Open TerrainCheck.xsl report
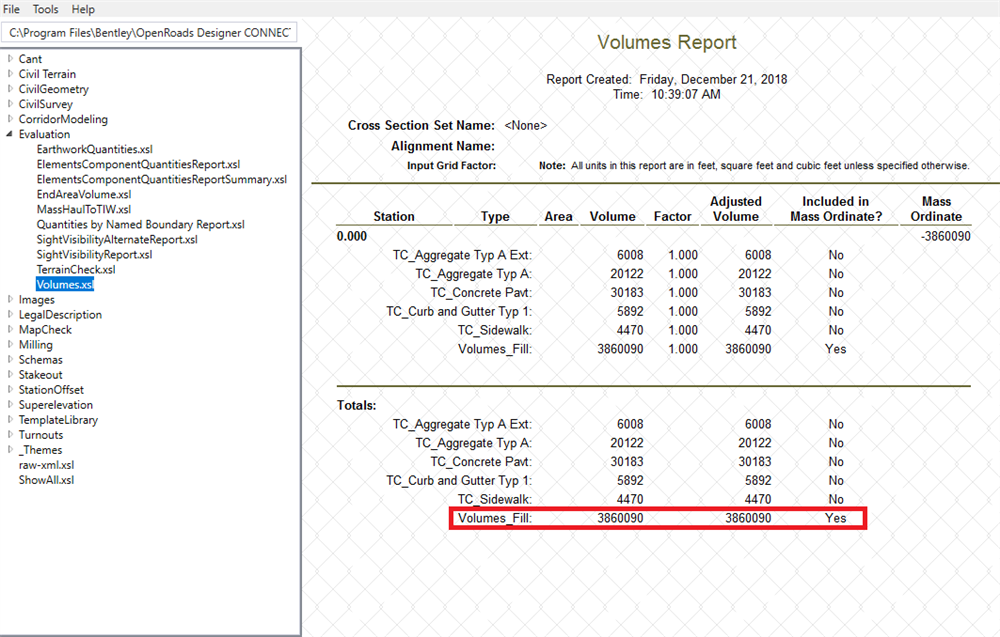The height and width of the screenshot is (637, 1000). [x=76, y=269]
